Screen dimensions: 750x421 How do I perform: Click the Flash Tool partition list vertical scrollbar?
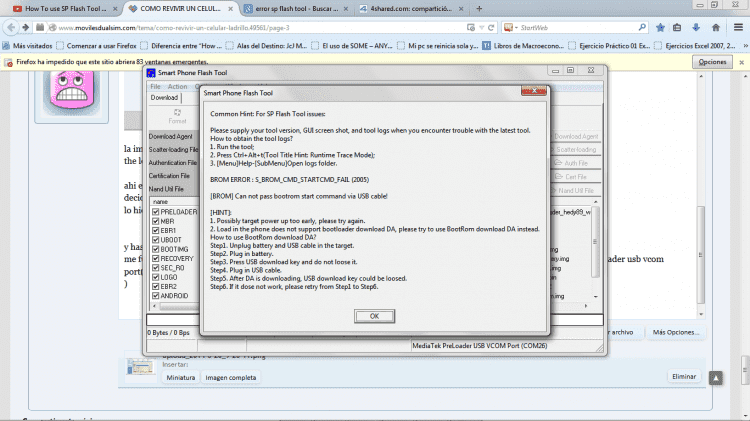(x=596, y=248)
